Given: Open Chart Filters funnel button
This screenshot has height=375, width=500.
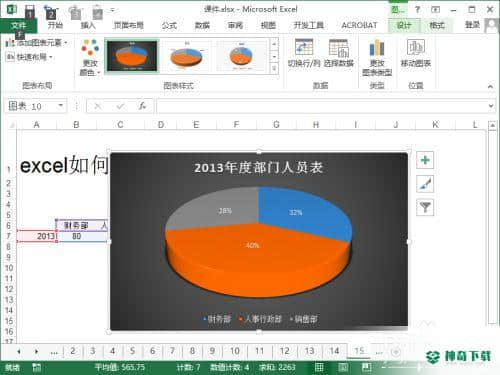Looking at the screenshot, I should click(425, 207).
